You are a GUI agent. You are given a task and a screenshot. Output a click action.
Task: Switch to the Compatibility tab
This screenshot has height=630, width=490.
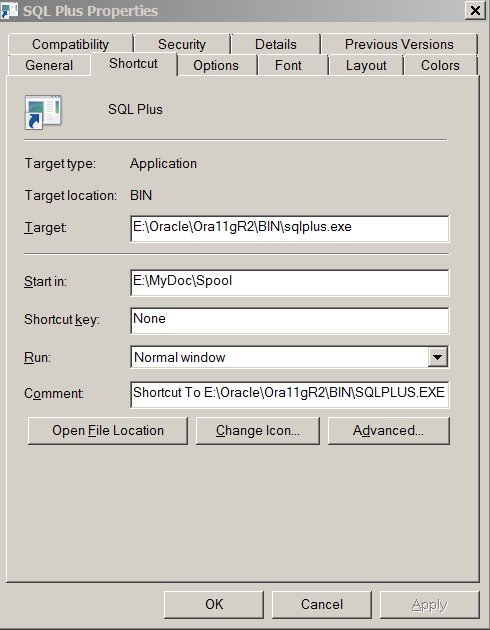point(70,44)
